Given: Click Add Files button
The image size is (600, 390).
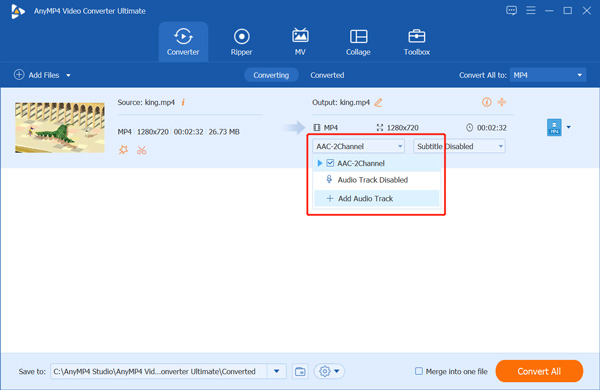Looking at the screenshot, I should click(37, 75).
